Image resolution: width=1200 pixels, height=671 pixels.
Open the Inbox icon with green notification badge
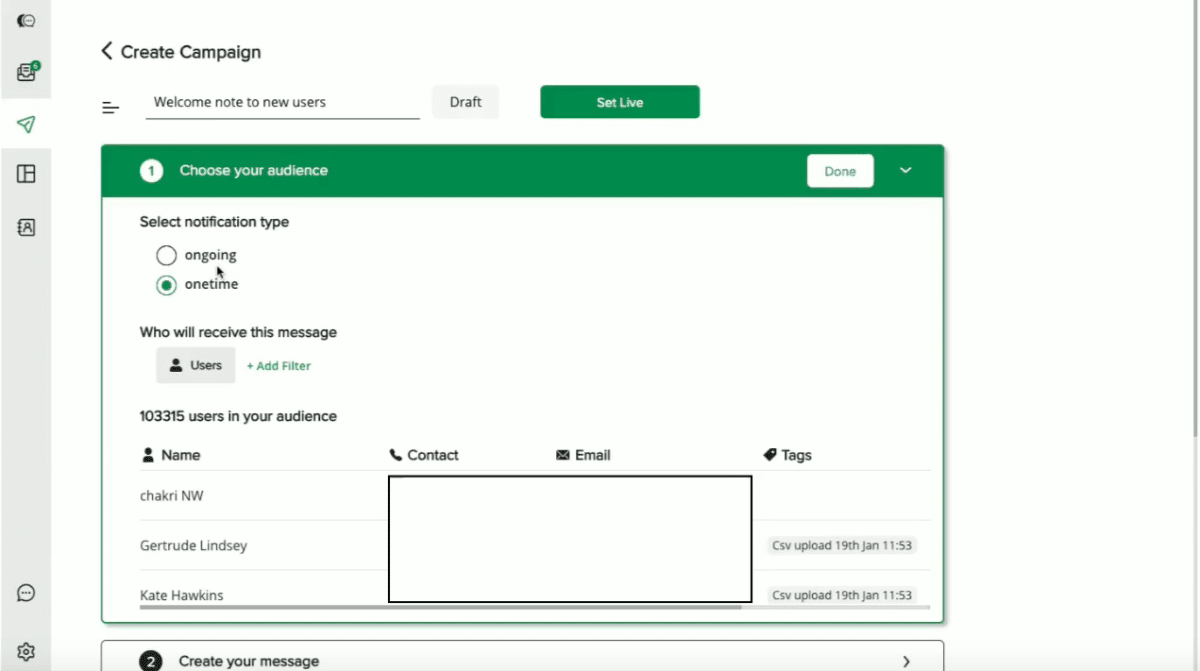pyautogui.click(x=26, y=71)
